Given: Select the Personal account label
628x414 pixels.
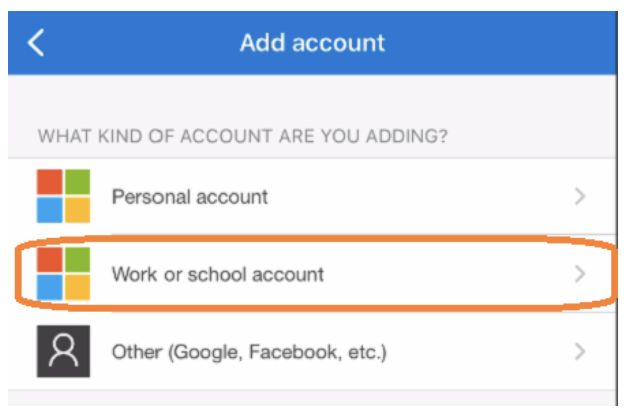Looking at the screenshot, I should click(x=189, y=196).
